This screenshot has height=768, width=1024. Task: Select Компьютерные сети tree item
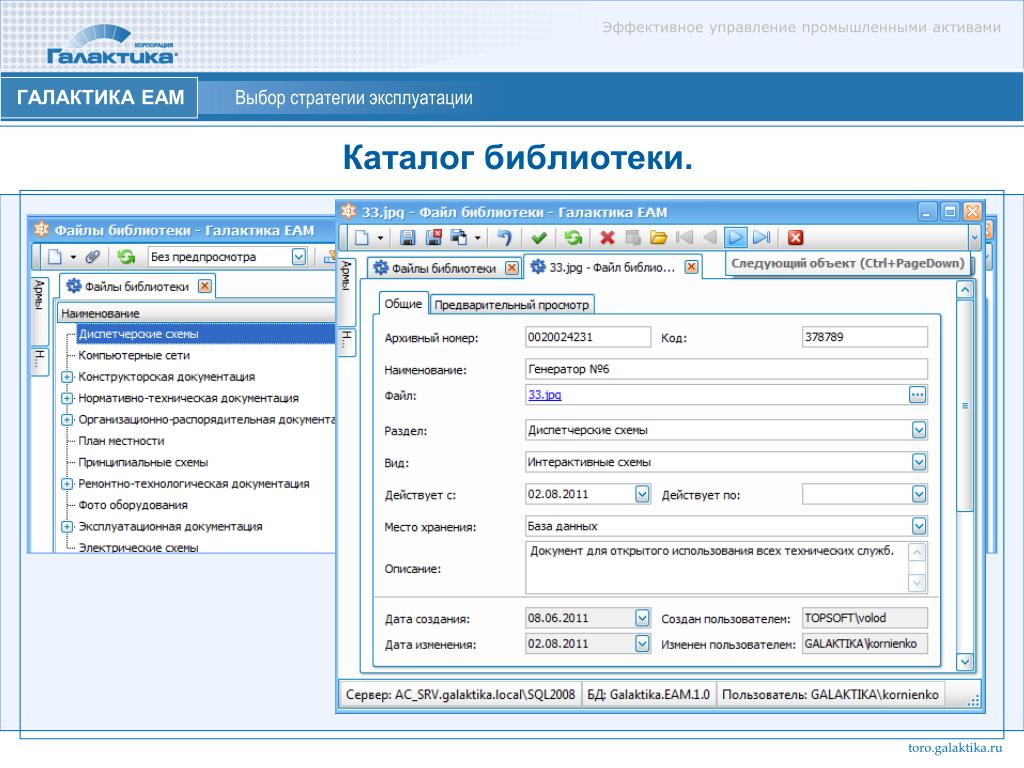pos(134,355)
